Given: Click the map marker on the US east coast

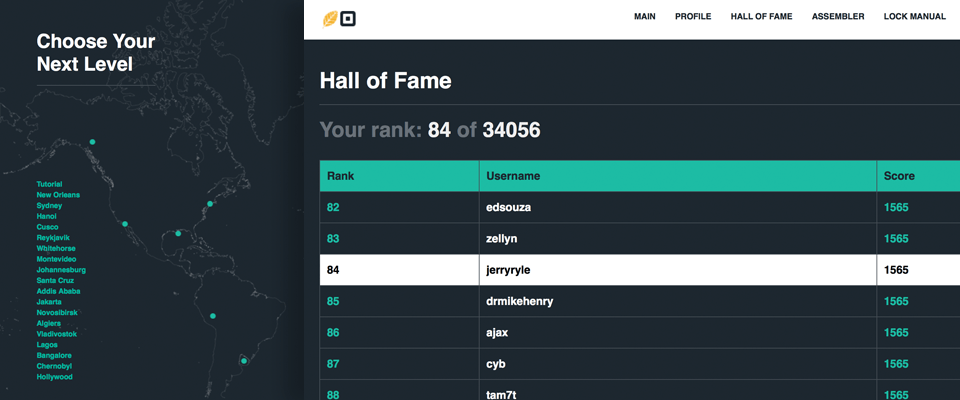Looking at the screenshot, I should (210, 204).
